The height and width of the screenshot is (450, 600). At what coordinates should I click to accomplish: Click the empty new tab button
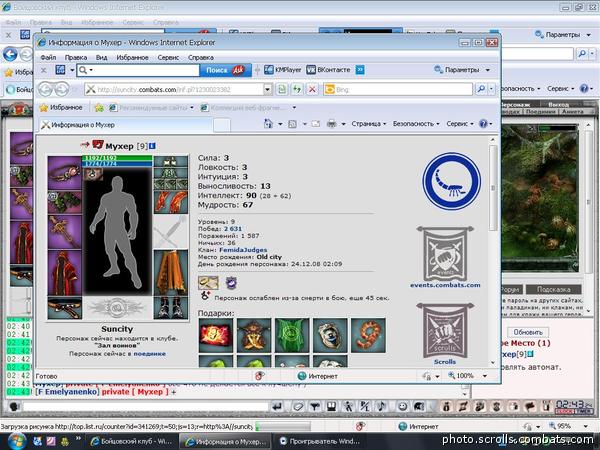tap(222, 125)
